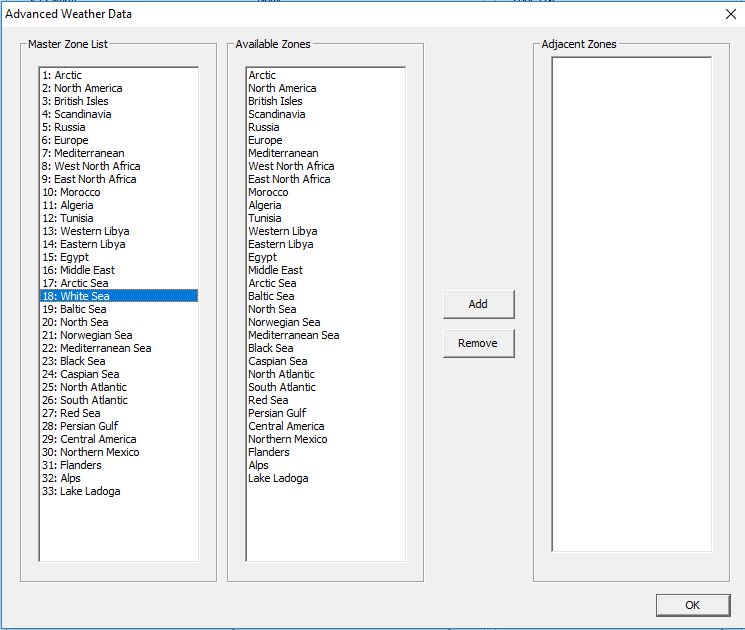Screen dimensions: 745x630
Task: Pick Europe in Available Zones
Action: tap(326, 140)
